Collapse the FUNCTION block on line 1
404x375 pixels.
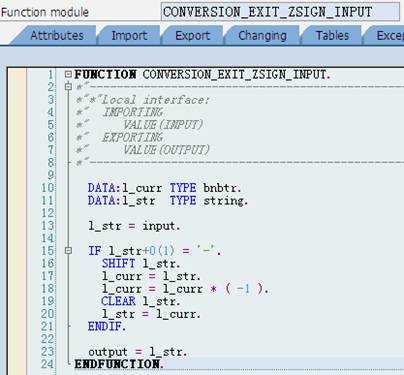click(x=68, y=74)
